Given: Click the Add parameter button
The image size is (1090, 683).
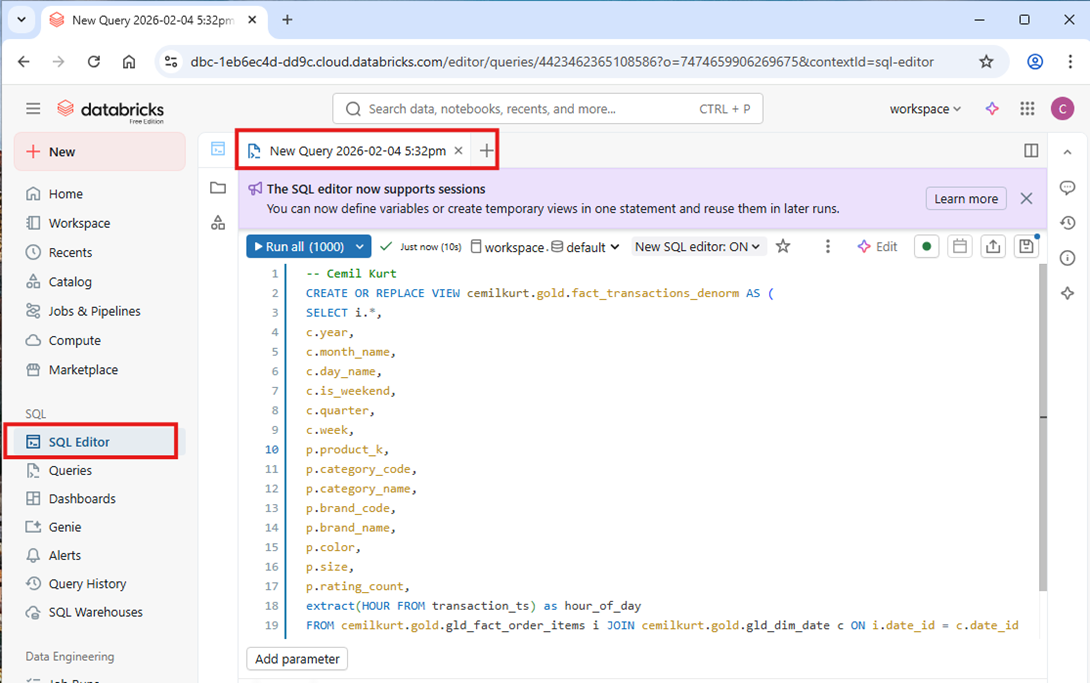Looking at the screenshot, I should click(x=298, y=659).
